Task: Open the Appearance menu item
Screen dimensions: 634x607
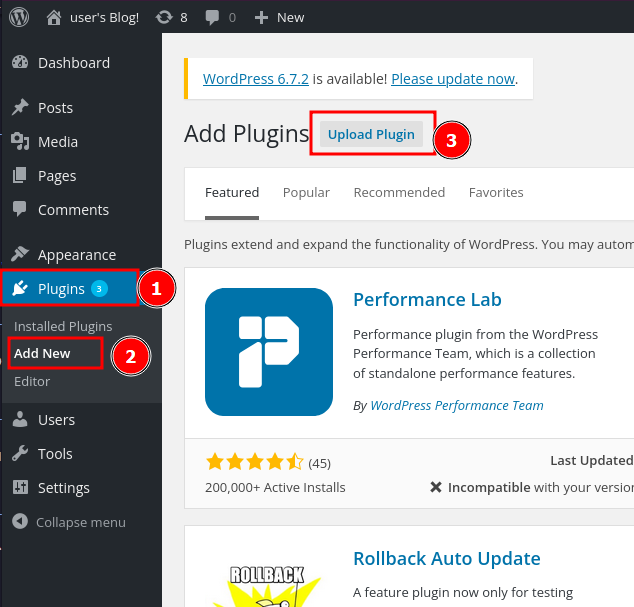Action: (77, 255)
